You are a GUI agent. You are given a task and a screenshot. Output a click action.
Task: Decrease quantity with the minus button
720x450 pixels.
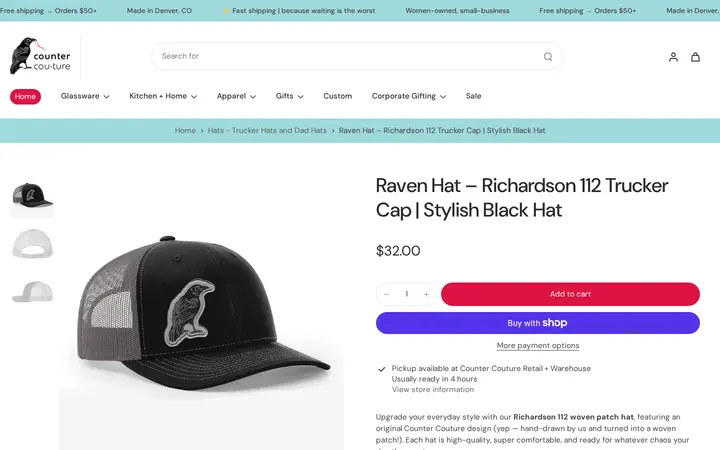coord(386,294)
